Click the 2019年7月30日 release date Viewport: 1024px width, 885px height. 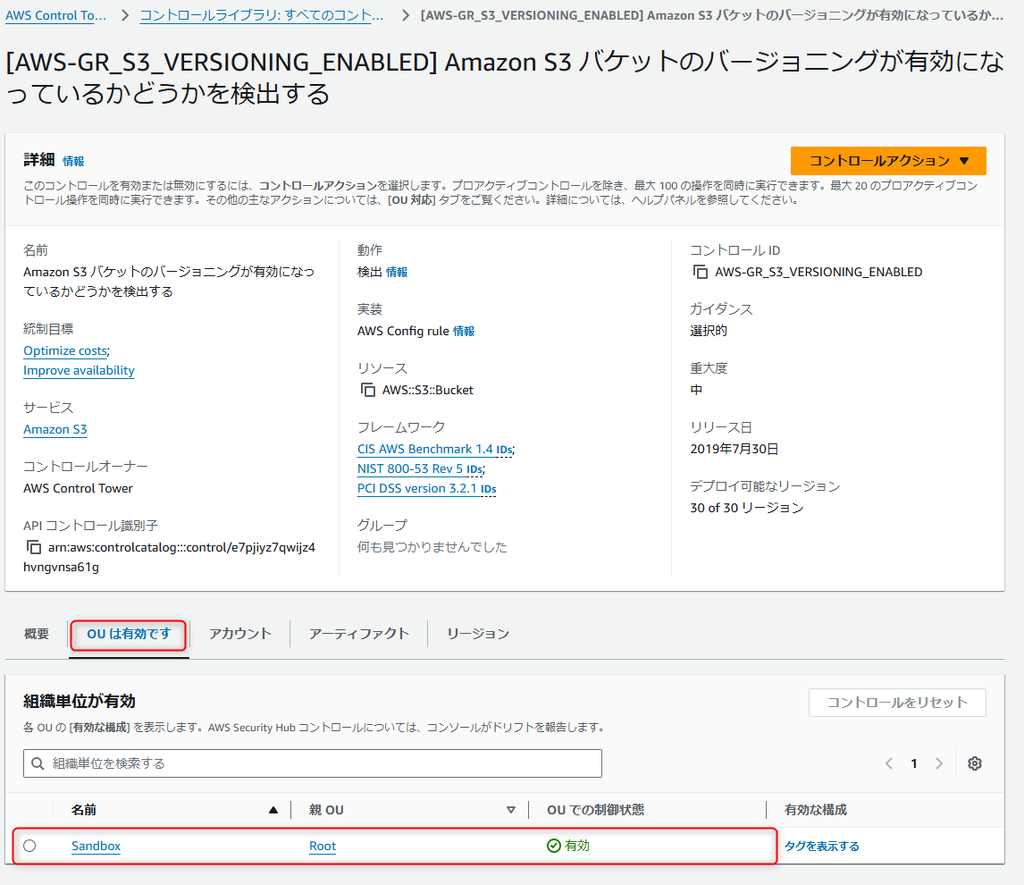[x=734, y=449]
